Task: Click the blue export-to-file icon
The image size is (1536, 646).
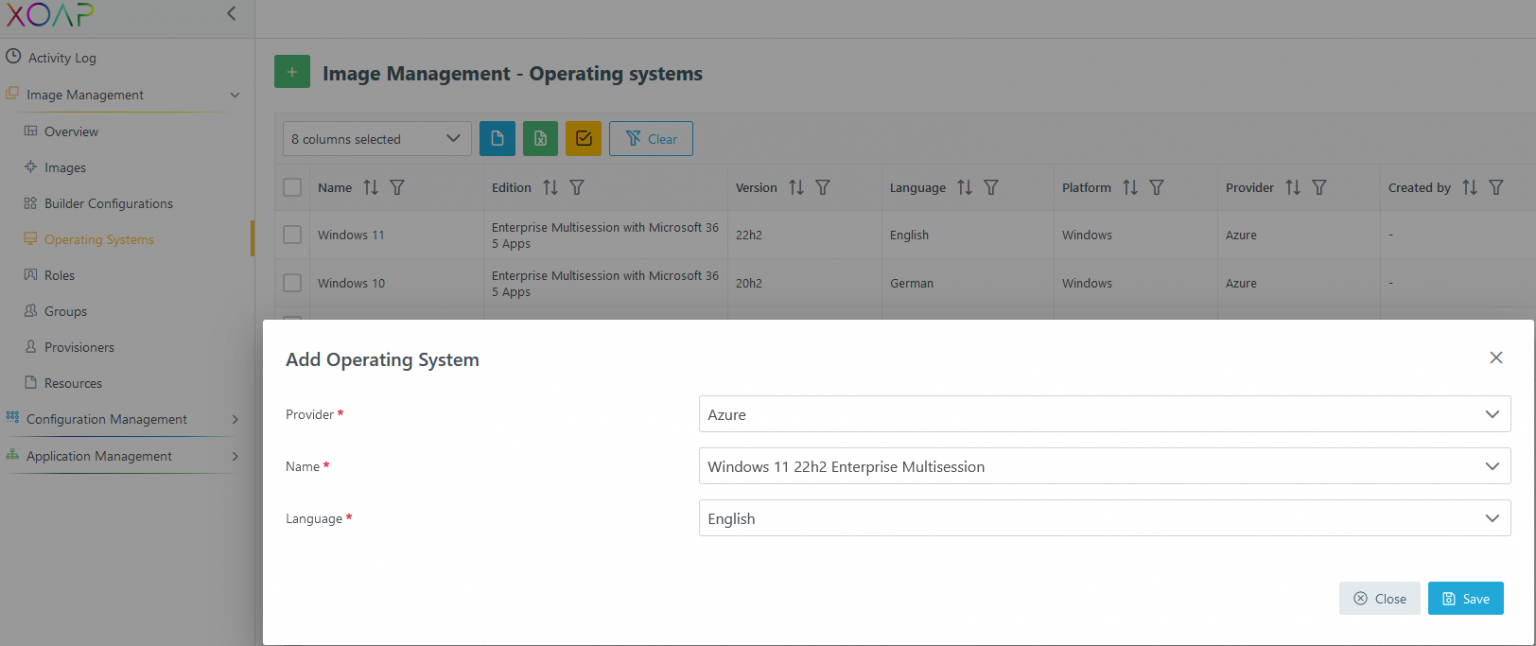Action: tap(497, 138)
